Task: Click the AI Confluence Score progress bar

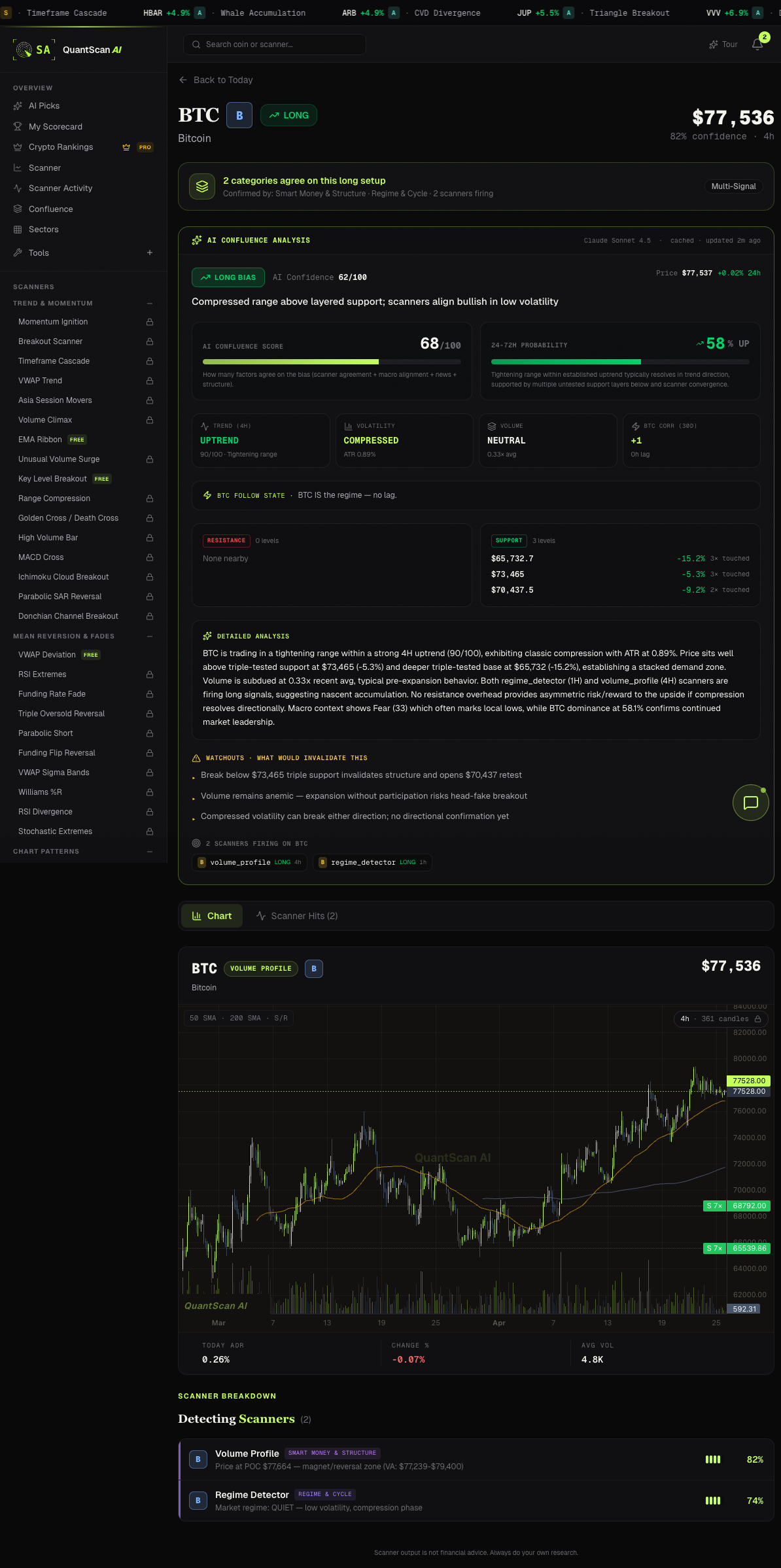Action: [332, 362]
